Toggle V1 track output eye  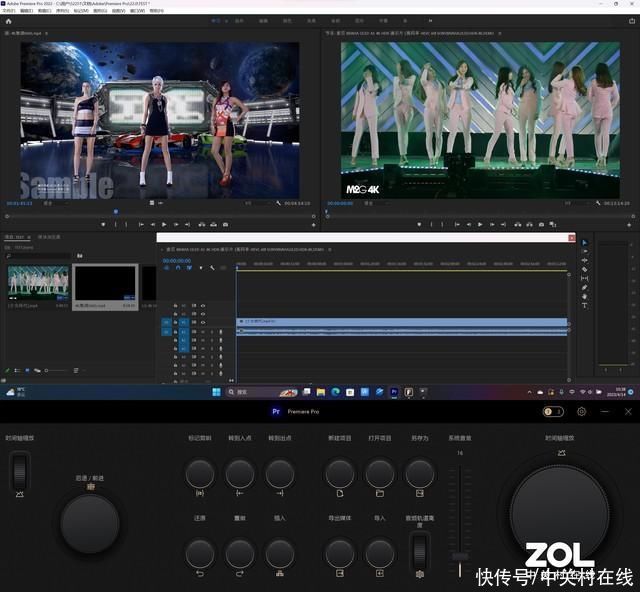point(203,323)
